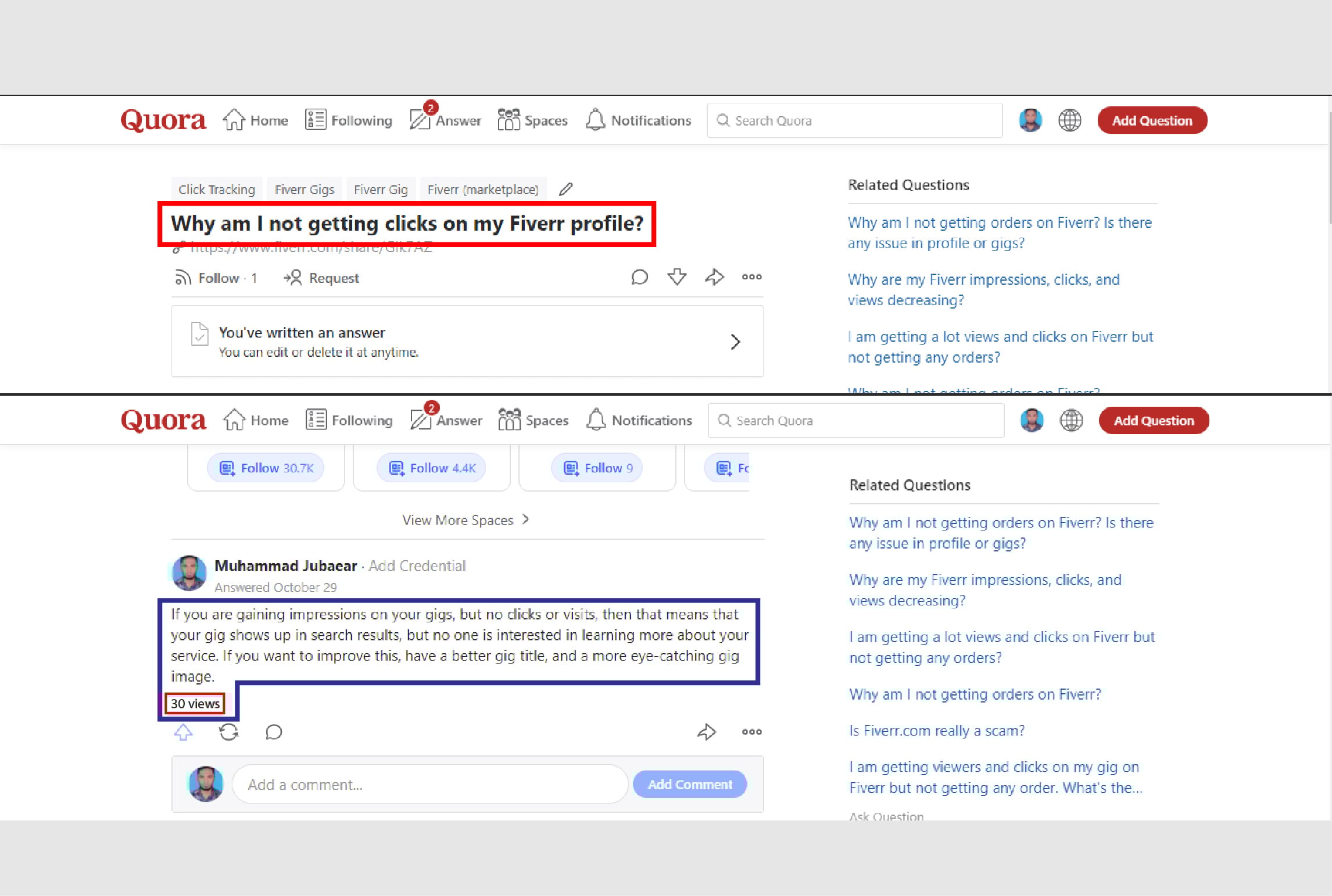Follow the space with 30.7K followers
This screenshot has width=1332, height=896.
coord(266,467)
